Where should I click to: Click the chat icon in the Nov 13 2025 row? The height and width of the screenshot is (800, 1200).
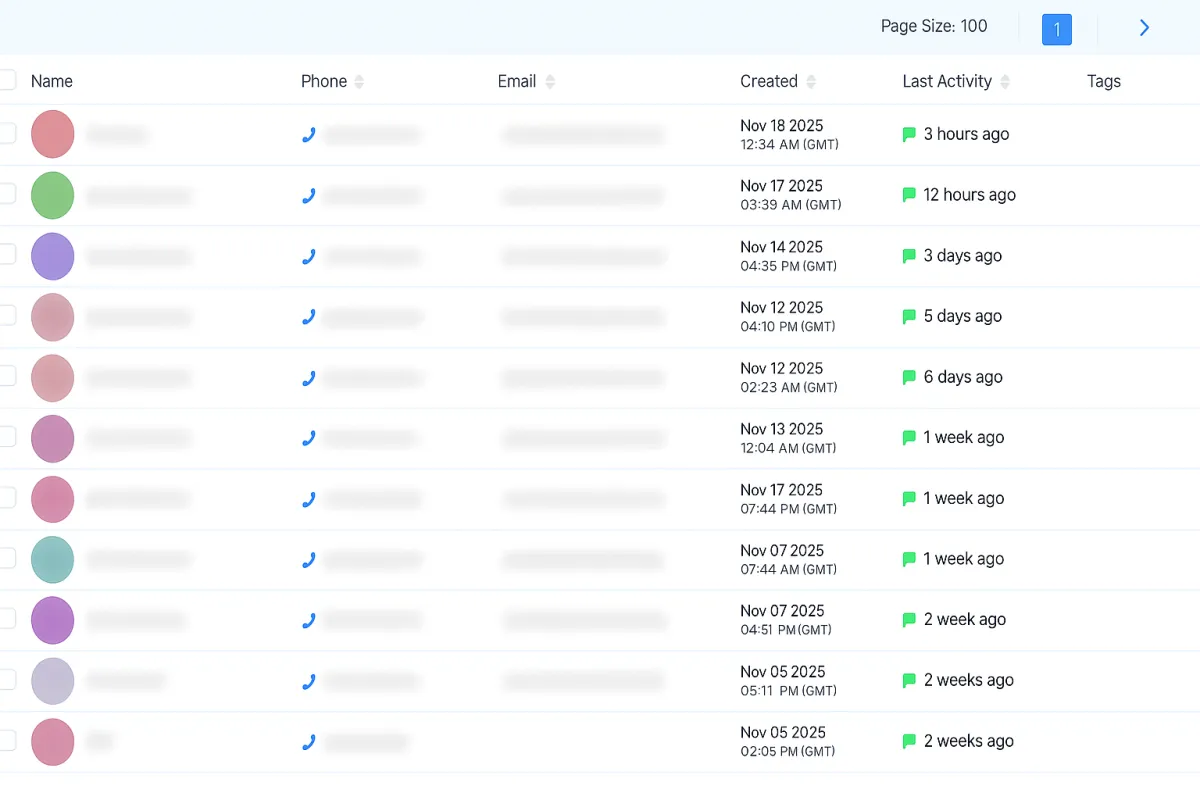pos(909,437)
